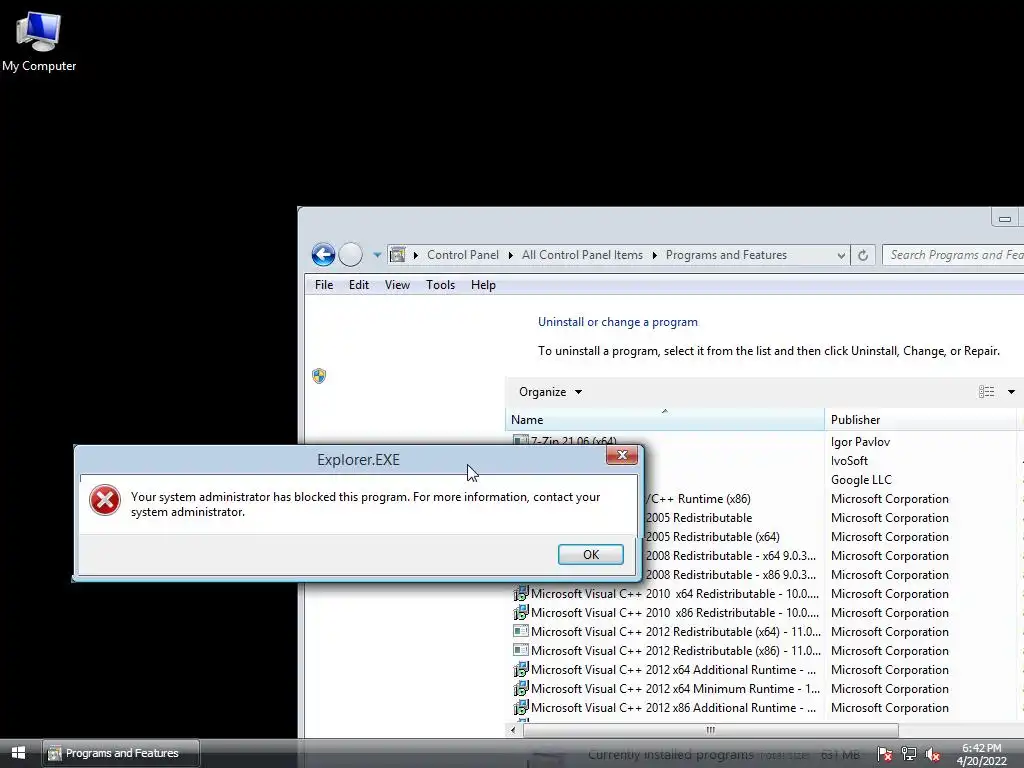
Task: Click the network tray icon
Action: tap(908, 754)
